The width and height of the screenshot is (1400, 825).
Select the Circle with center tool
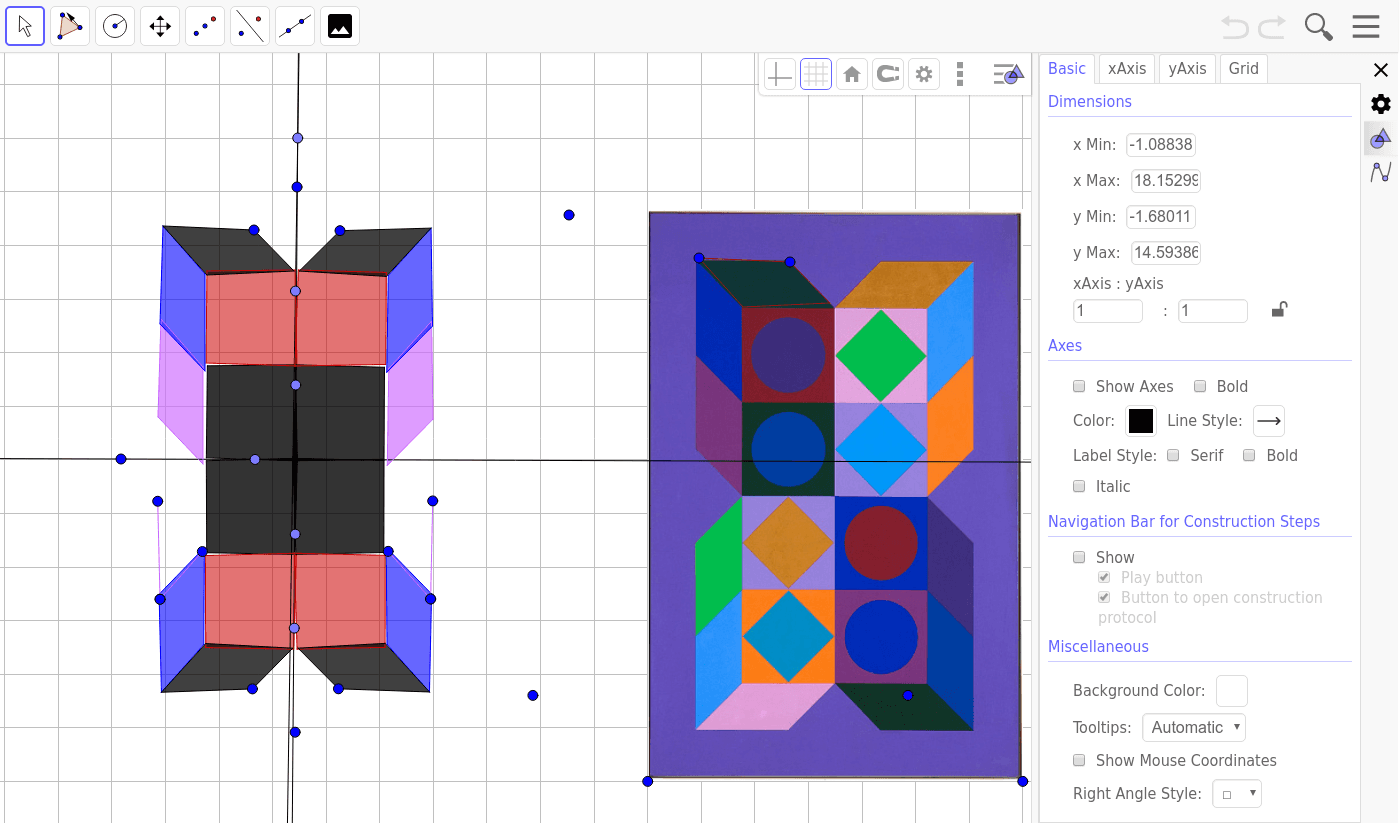(x=115, y=26)
